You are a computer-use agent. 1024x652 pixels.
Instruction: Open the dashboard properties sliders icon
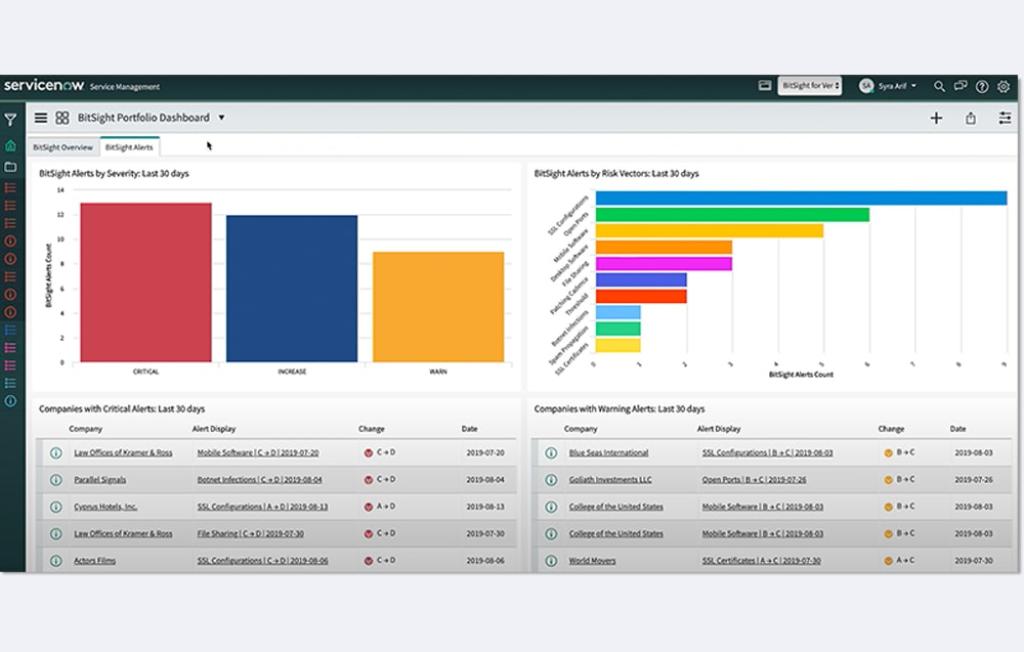[x=1005, y=118]
